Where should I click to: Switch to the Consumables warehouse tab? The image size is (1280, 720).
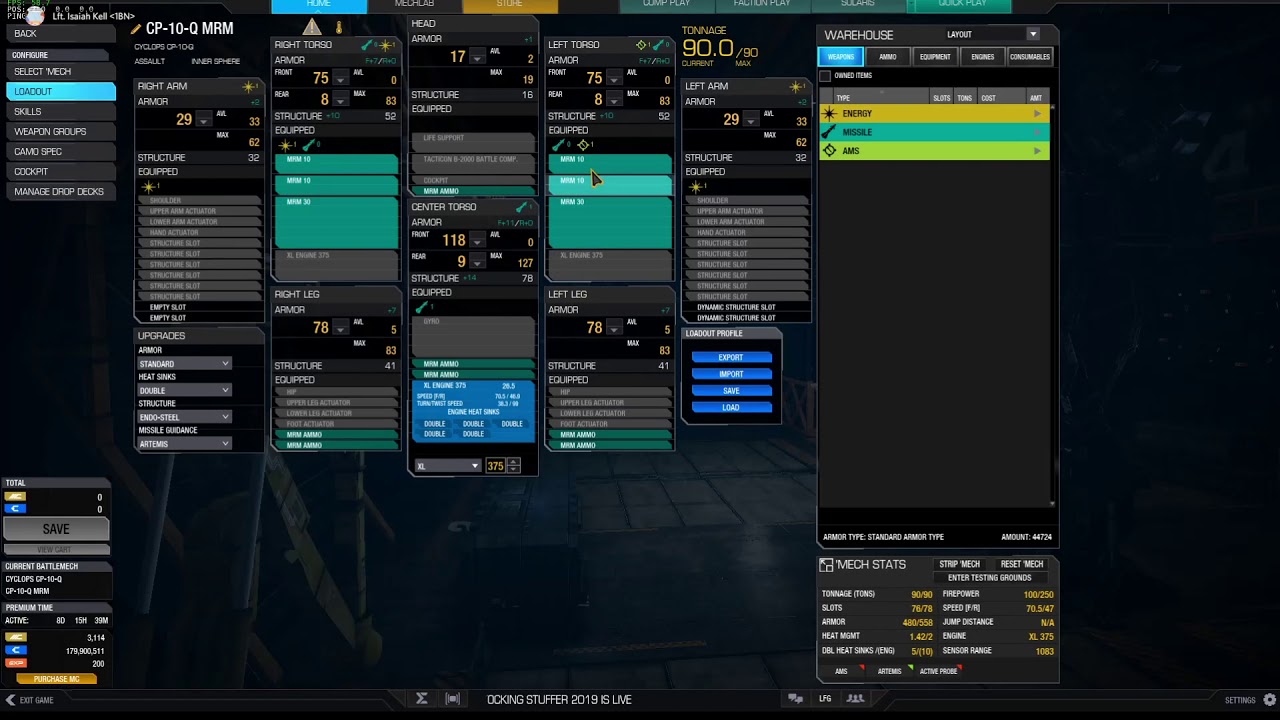(x=1030, y=57)
